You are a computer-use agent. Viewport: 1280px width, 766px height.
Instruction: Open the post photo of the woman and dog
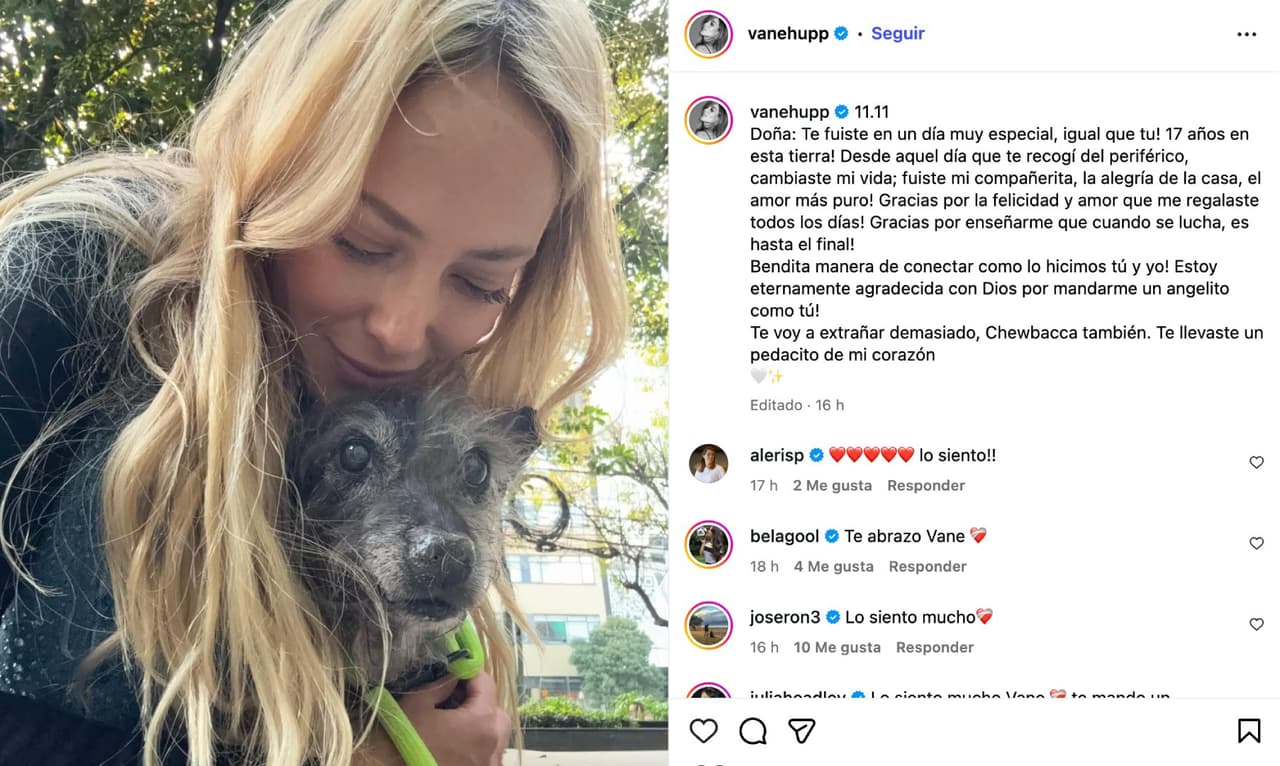click(334, 383)
